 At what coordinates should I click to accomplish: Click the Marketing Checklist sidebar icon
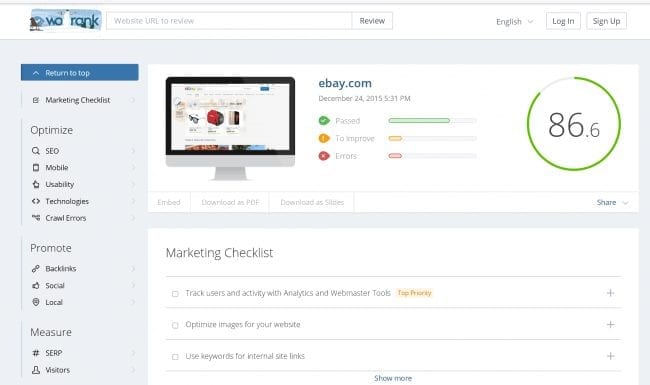(36, 100)
